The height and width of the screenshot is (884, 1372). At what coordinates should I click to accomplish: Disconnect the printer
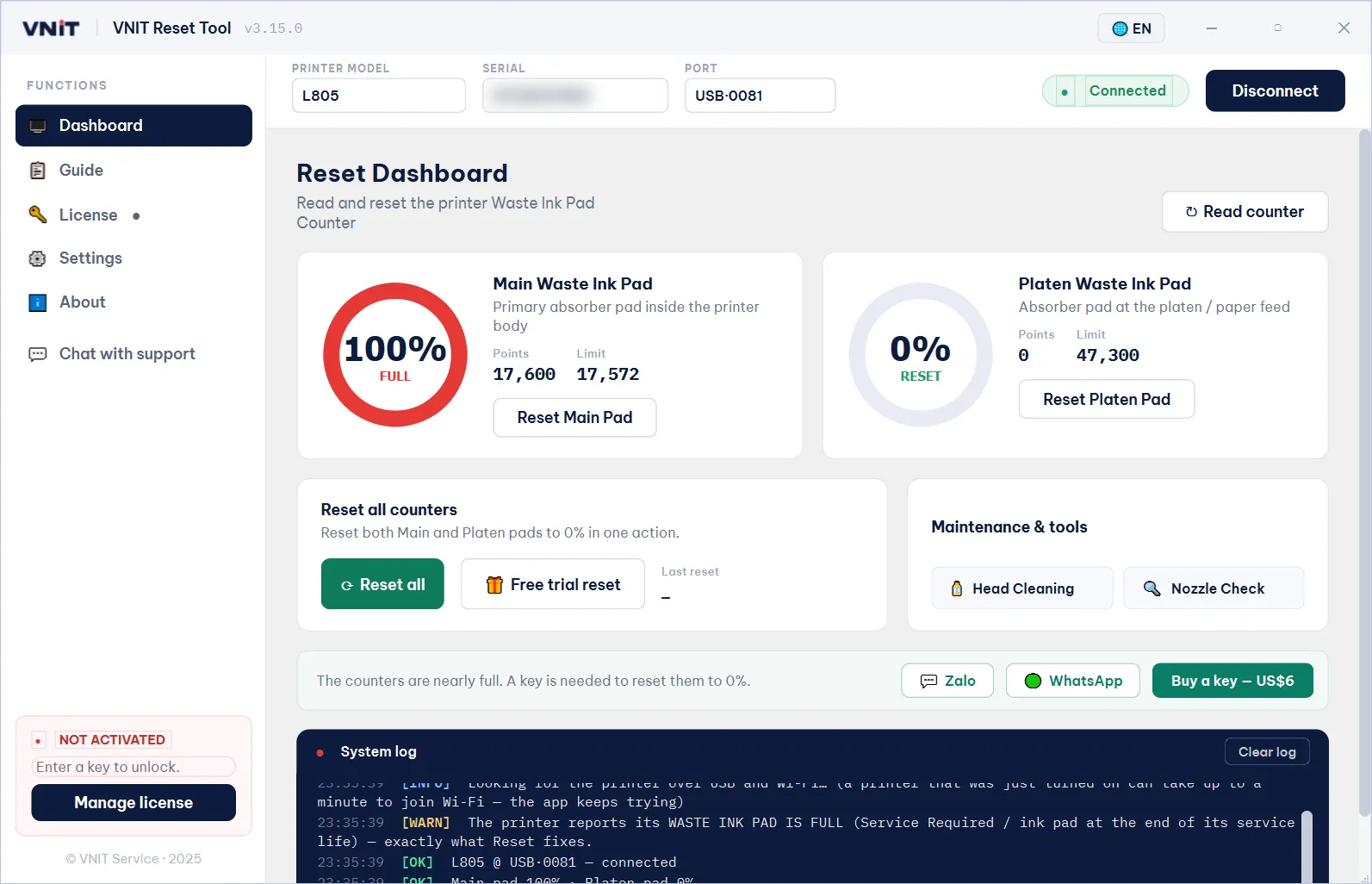coord(1275,90)
